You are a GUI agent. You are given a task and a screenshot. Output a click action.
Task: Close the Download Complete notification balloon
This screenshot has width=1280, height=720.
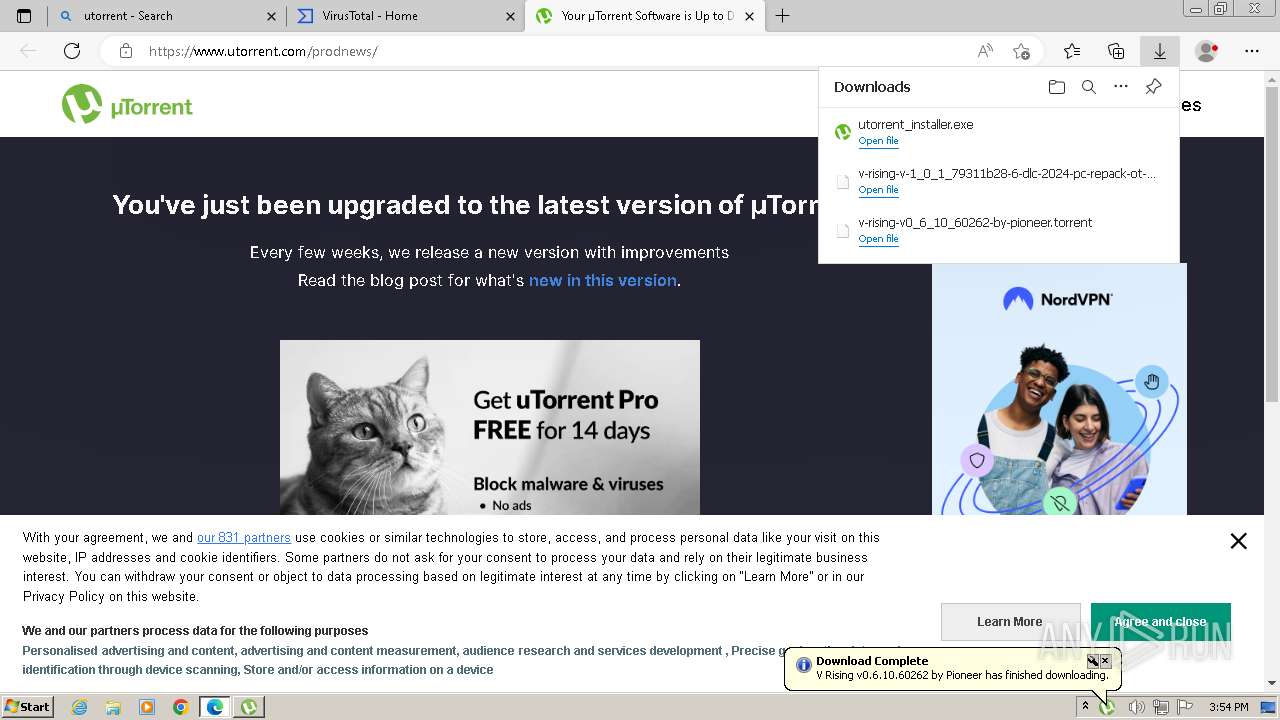pos(1105,661)
